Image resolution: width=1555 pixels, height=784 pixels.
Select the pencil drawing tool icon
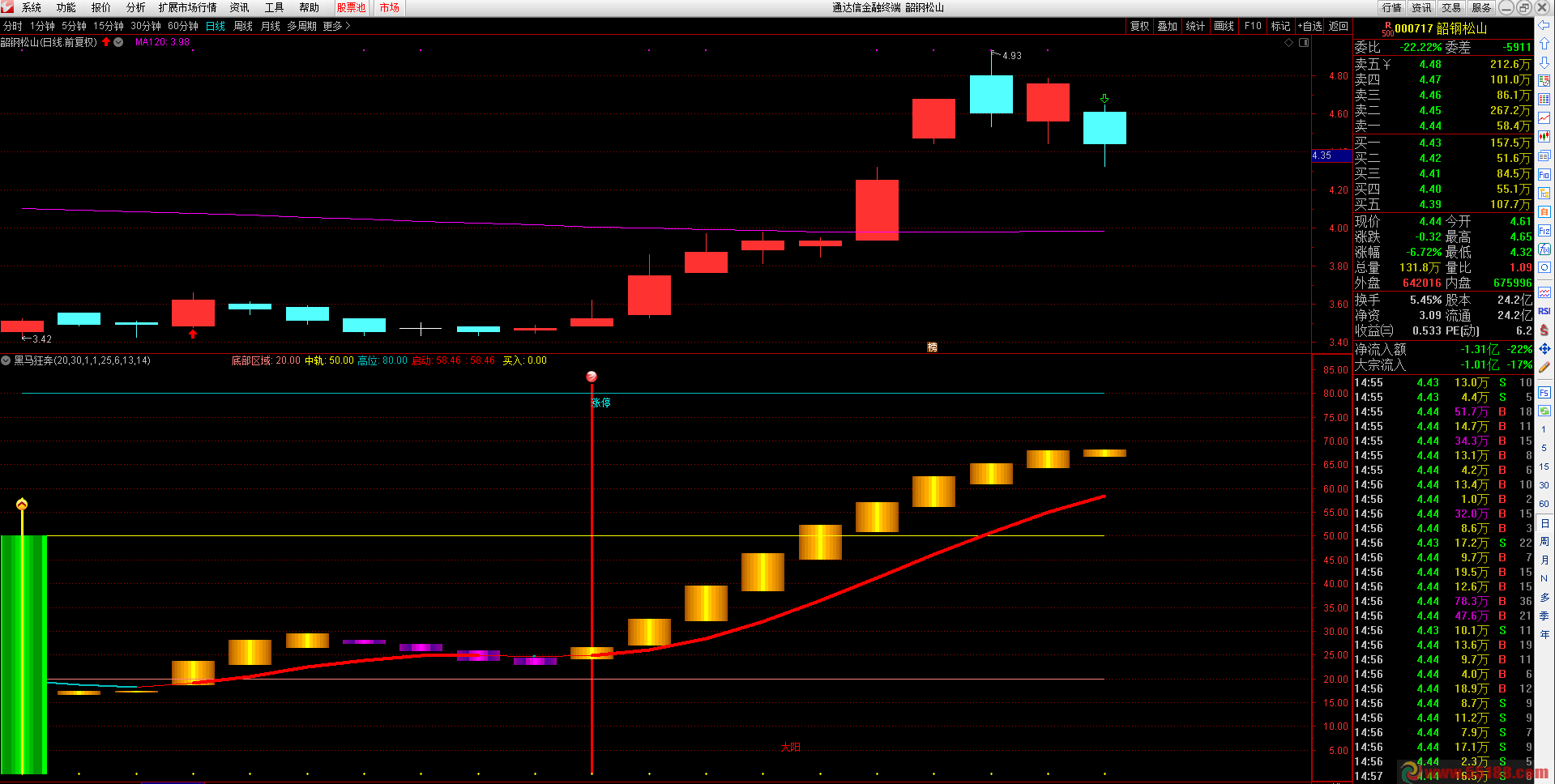pos(1544,367)
